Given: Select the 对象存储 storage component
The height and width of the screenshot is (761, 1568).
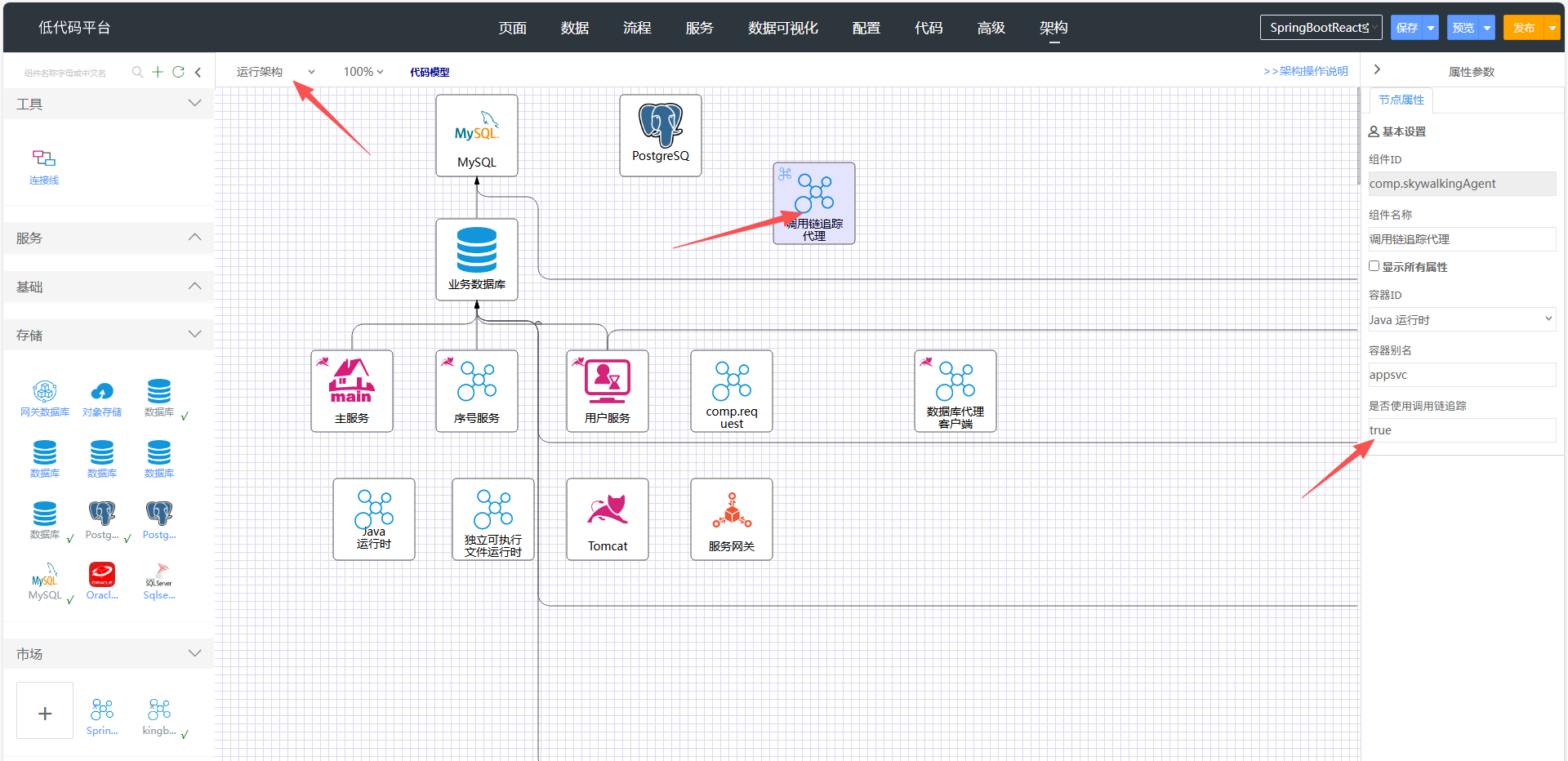Looking at the screenshot, I should coord(102,398).
